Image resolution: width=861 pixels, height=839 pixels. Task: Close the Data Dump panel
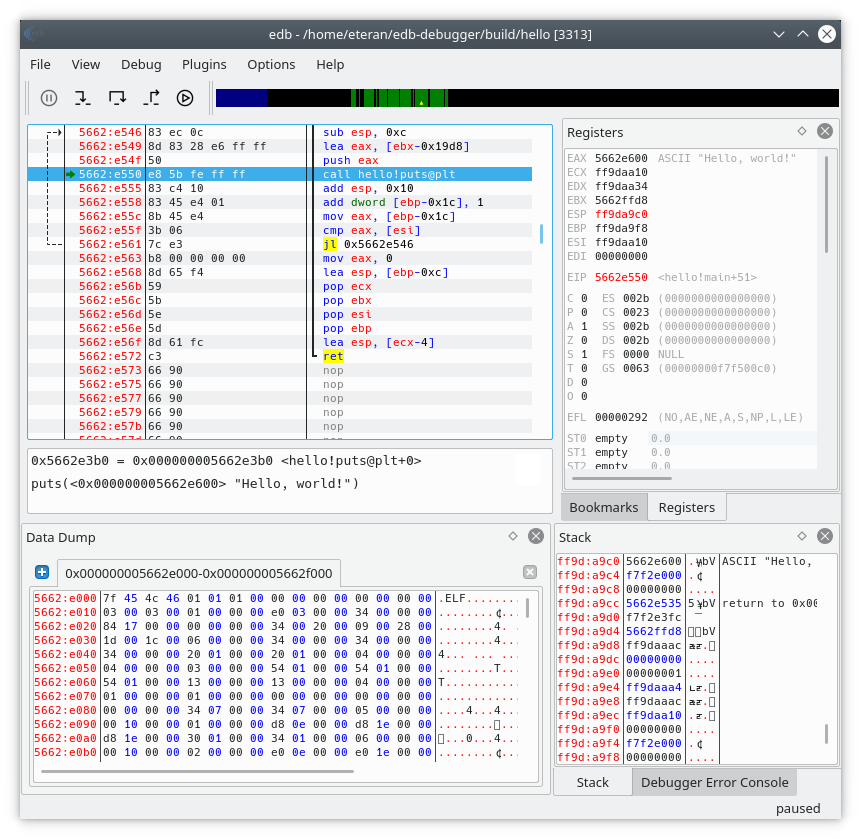pos(536,536)
